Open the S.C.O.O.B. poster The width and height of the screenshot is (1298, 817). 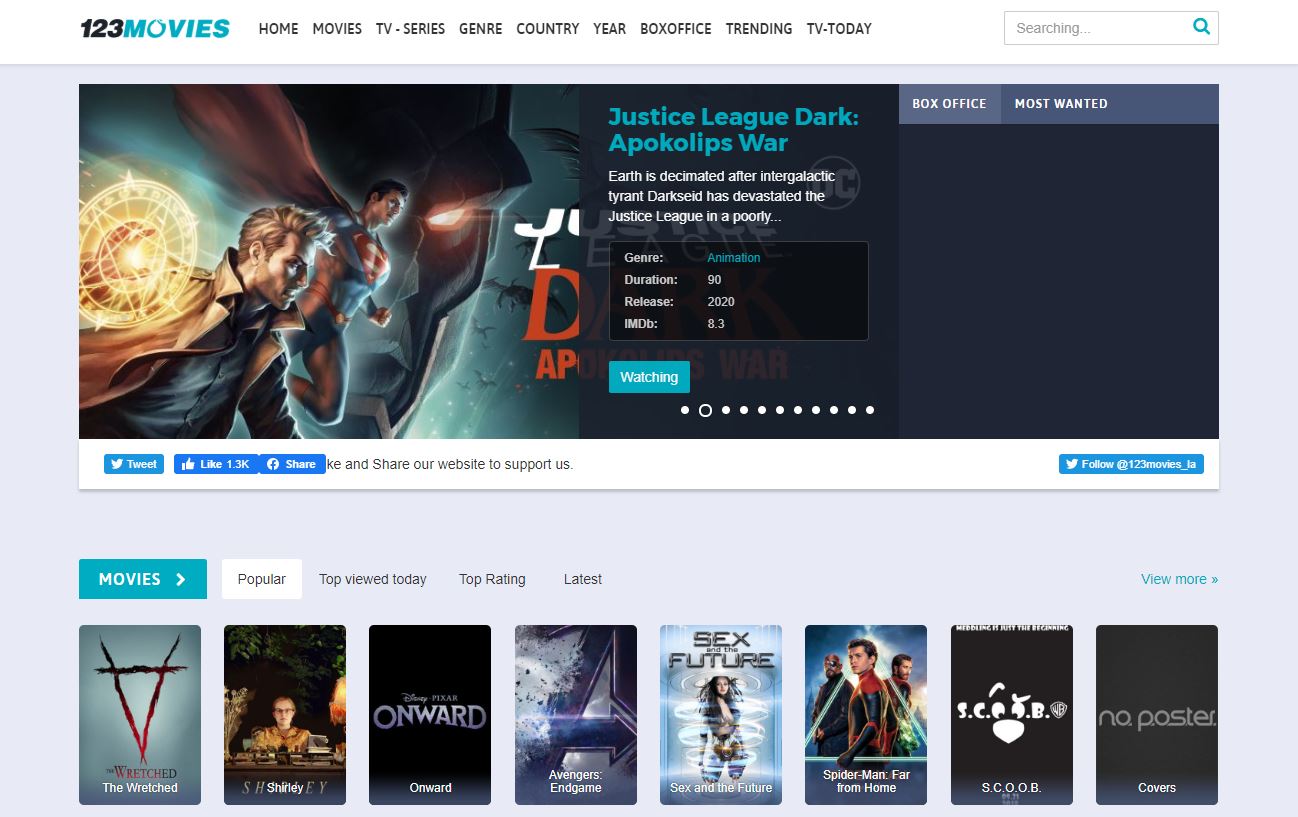[x=1012, y=715]
